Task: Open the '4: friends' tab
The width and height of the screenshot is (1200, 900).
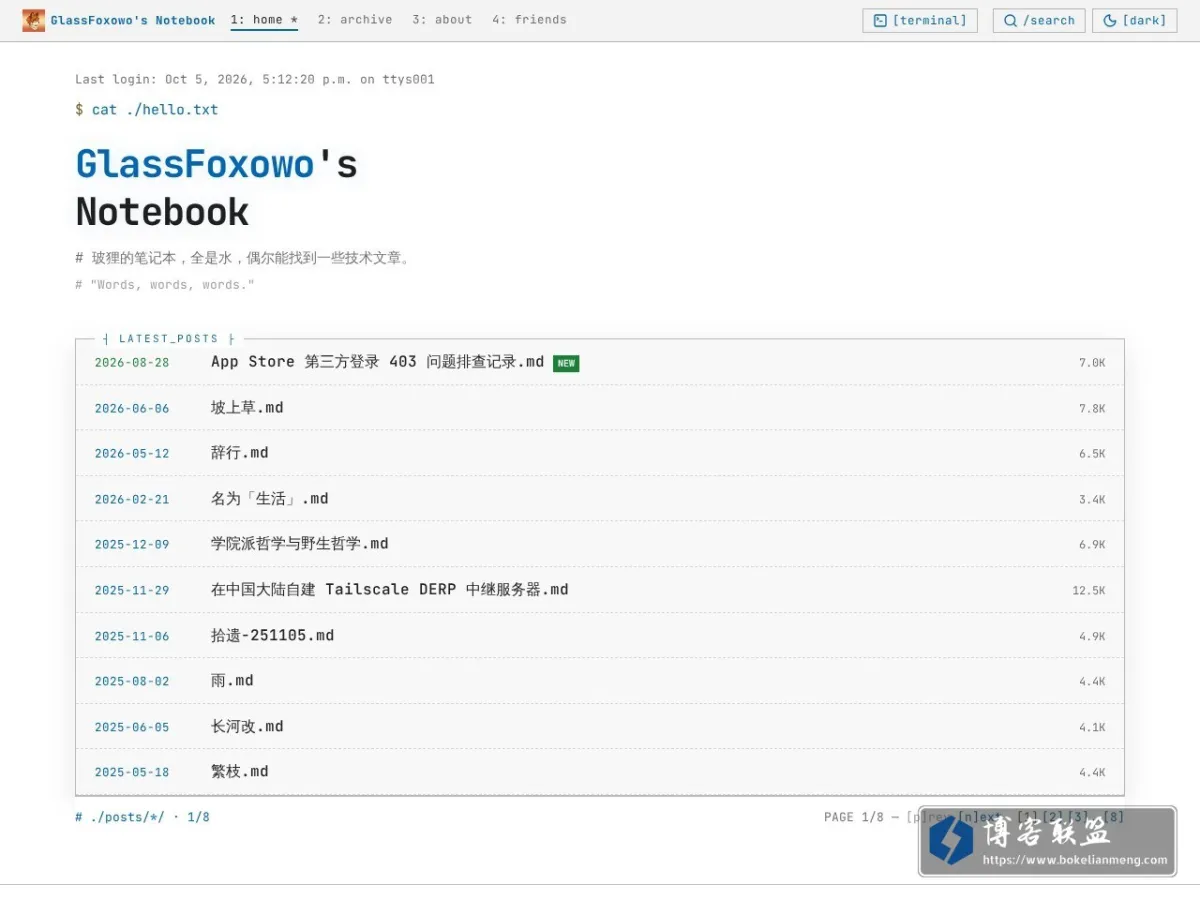Action: 529,20
